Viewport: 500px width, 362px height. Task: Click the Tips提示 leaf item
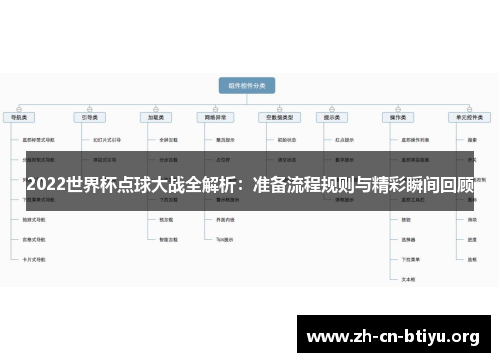click(x=225, y=240)
